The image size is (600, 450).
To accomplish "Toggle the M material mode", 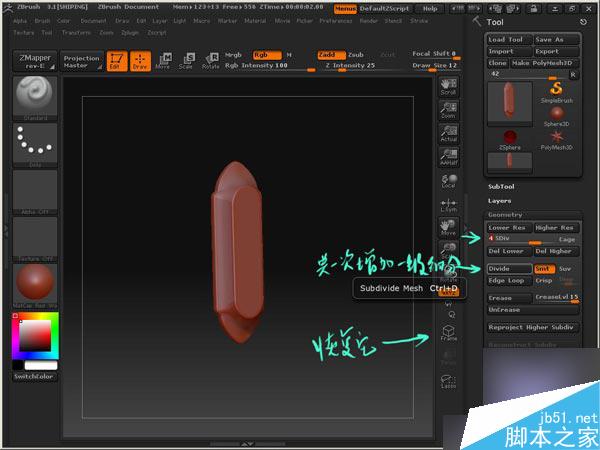I will point(289,55).
